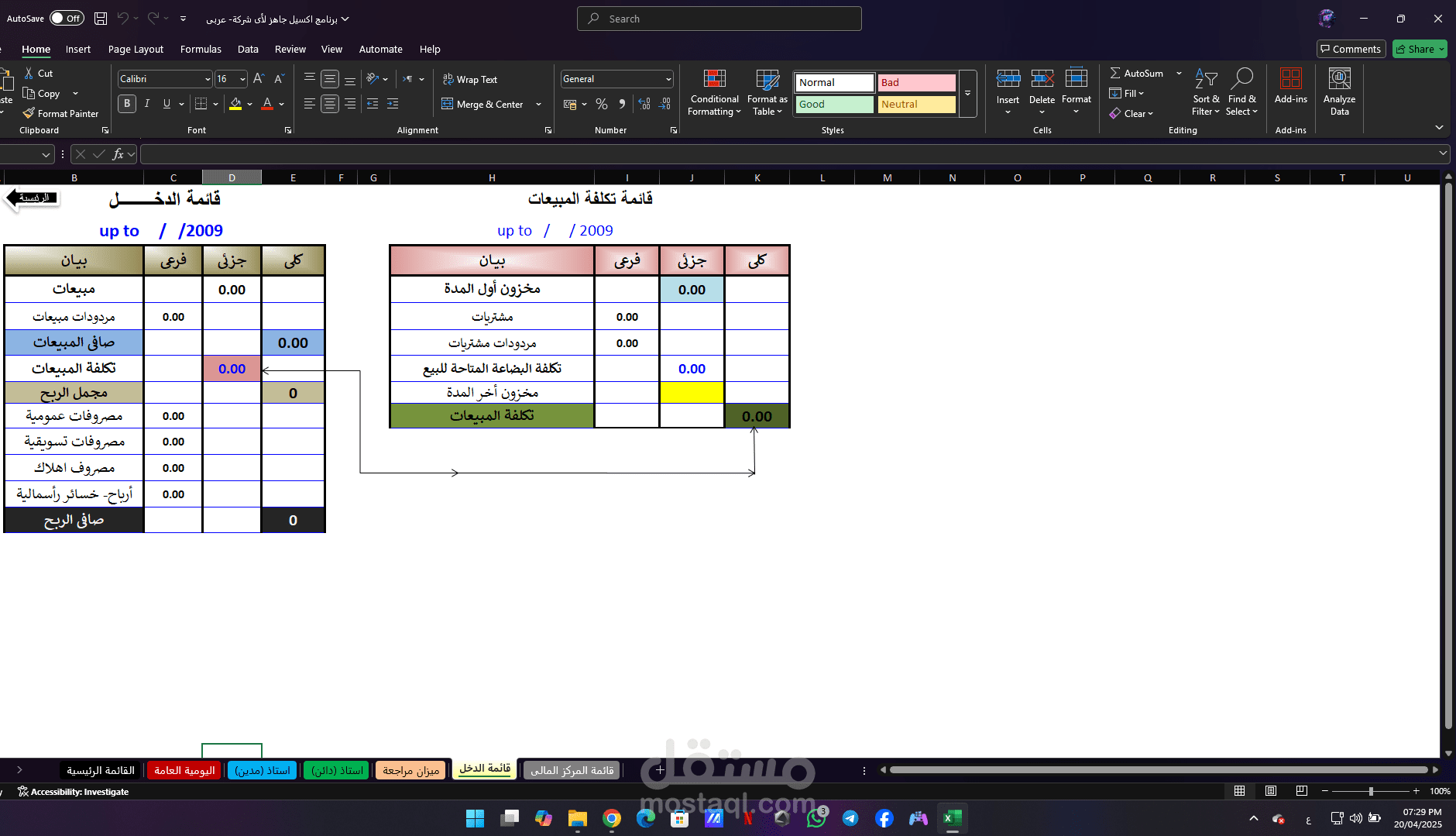Switch to sheet اليومية العامة
Viewport: 1456px width, 836px height.
[x=184, y=770]
